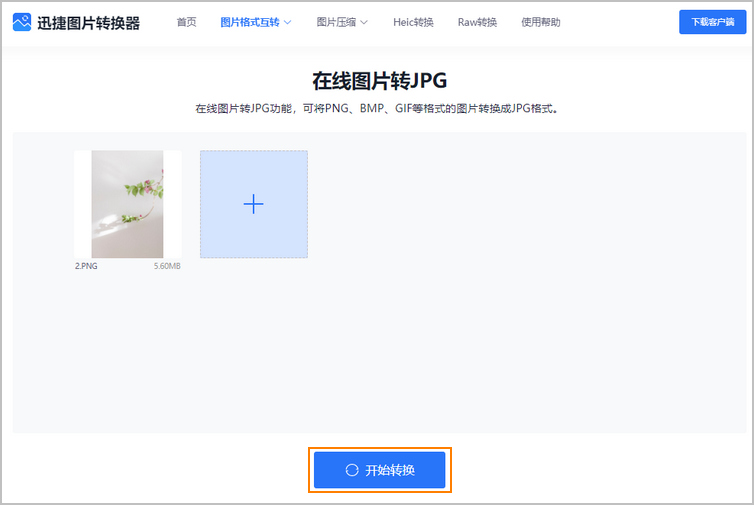The height and width of the screenshot is (505, 754).
Task: Open the 图片格式互转 menu label
Action: [x=250, y=22]
